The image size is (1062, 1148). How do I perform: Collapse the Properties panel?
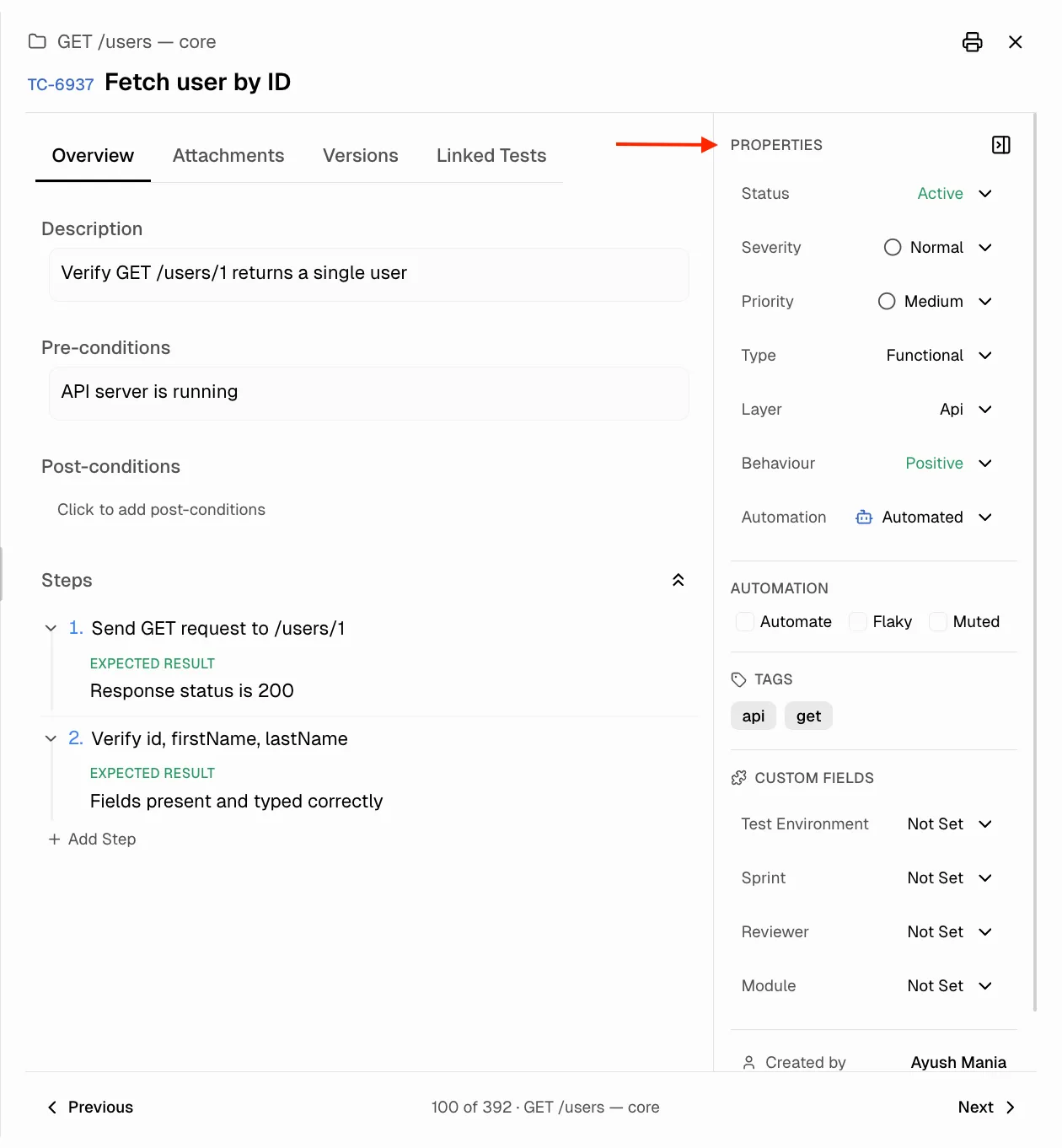[1000, 144]
